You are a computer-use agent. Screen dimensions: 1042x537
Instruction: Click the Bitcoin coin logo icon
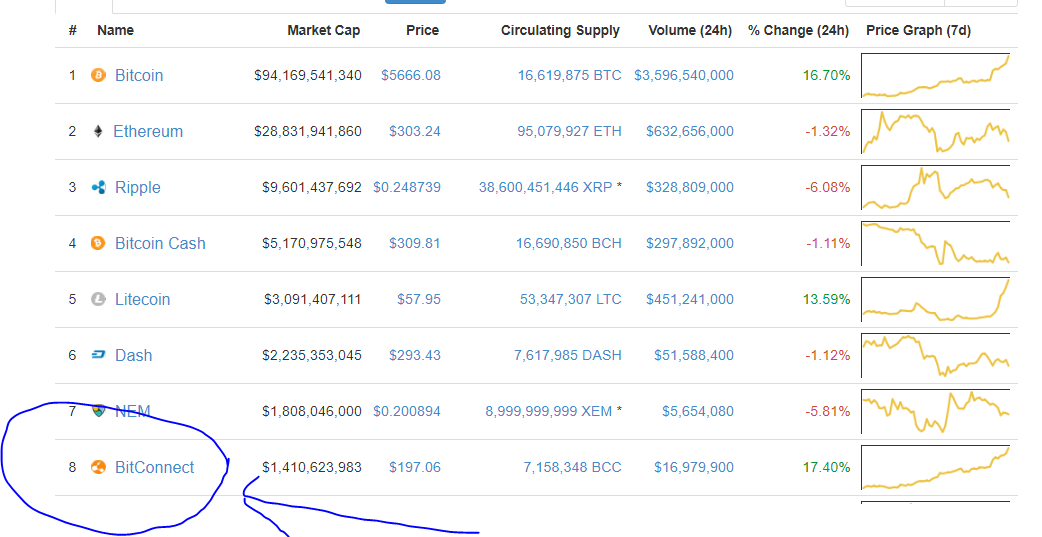pyautogui.click(x=98, y=75)
